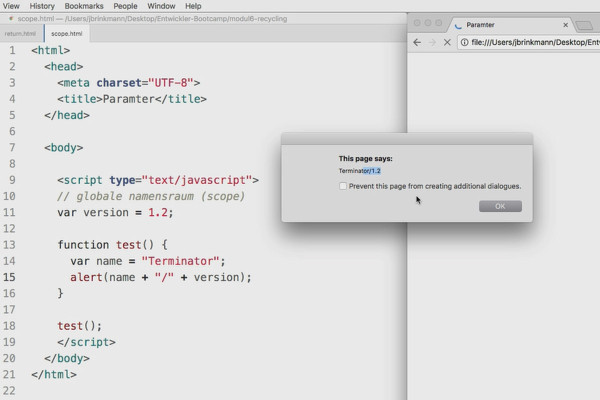Click the charset "UTF-8" value

(170, 83)
